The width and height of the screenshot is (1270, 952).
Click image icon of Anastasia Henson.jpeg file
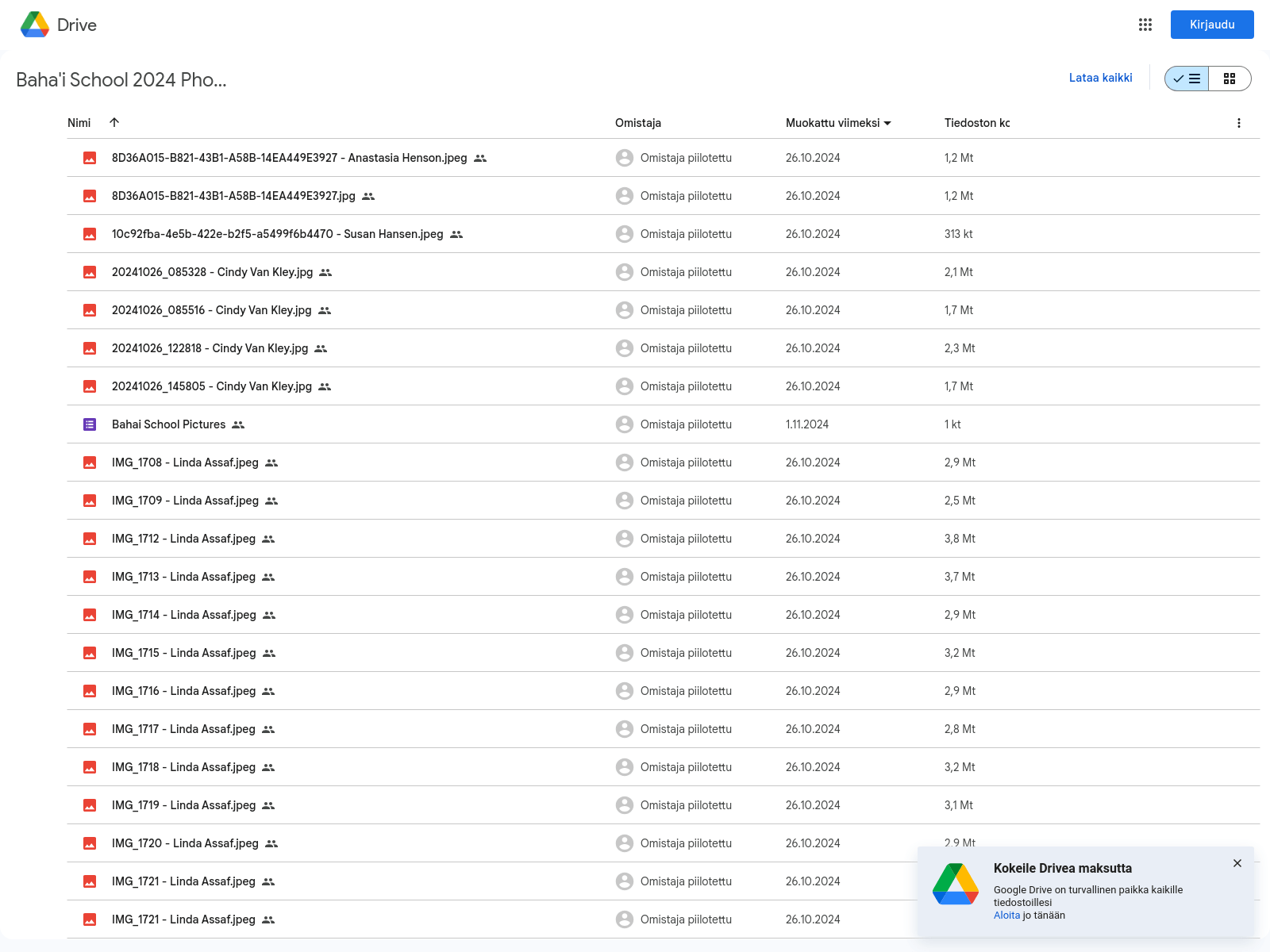point(90,158)
